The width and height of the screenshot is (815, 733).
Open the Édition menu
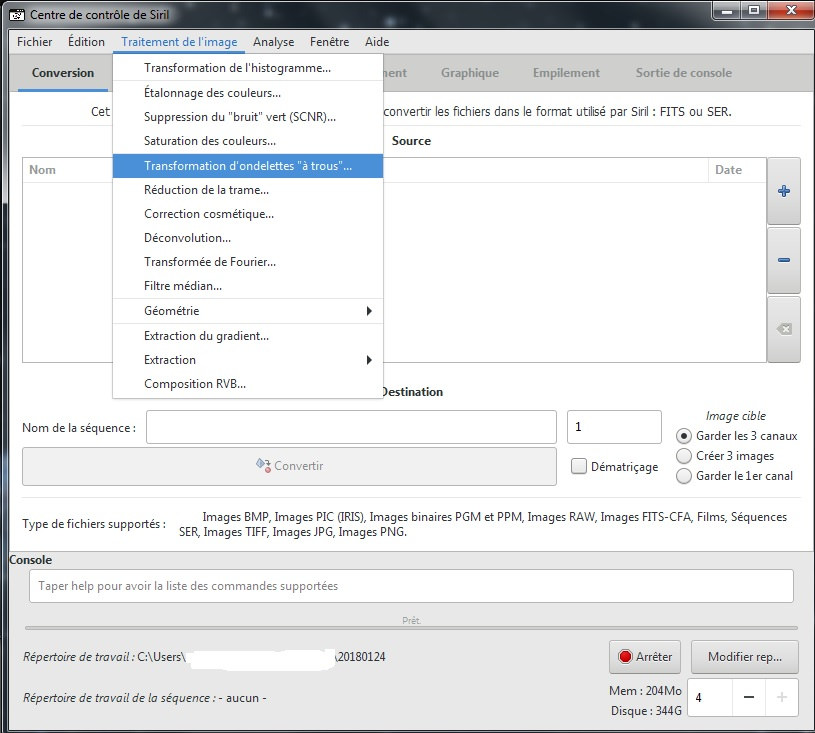[86, 42]
